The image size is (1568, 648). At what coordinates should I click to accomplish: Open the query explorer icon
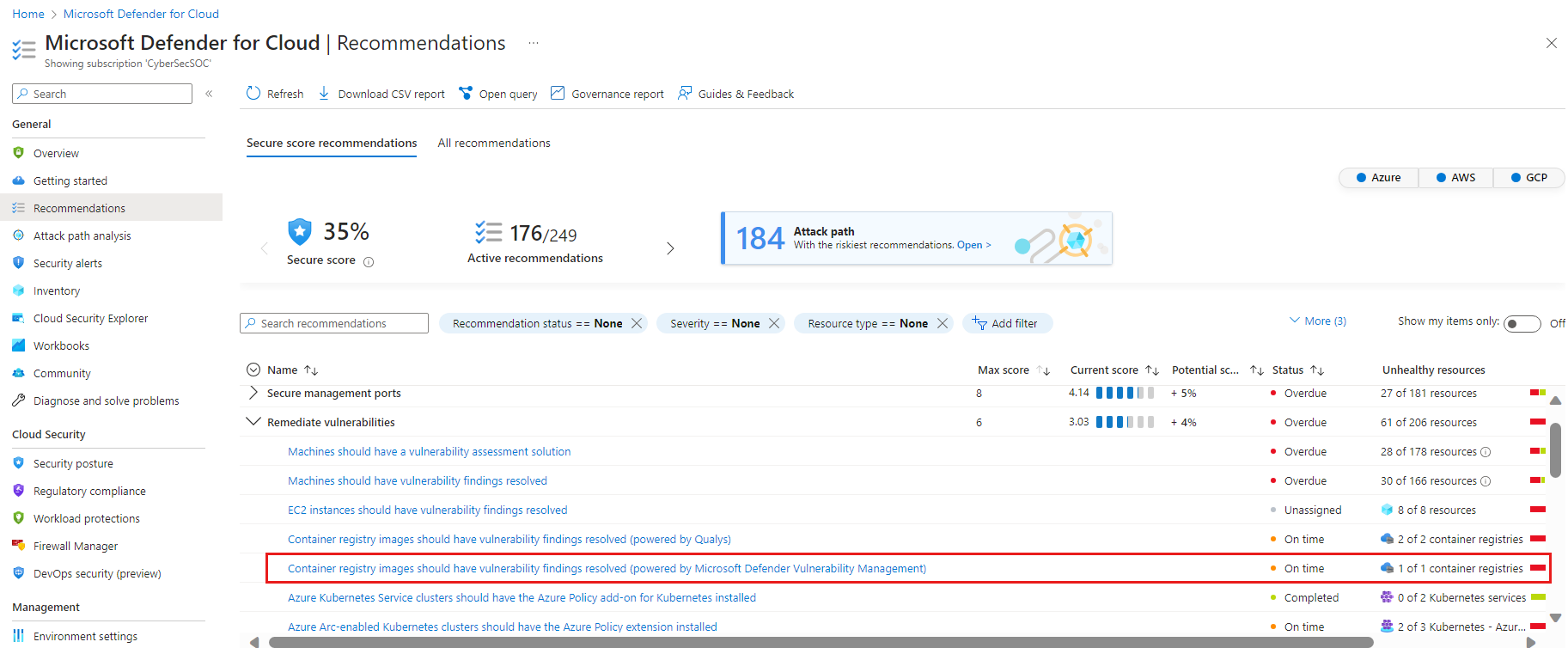click(x=466, y=94)
